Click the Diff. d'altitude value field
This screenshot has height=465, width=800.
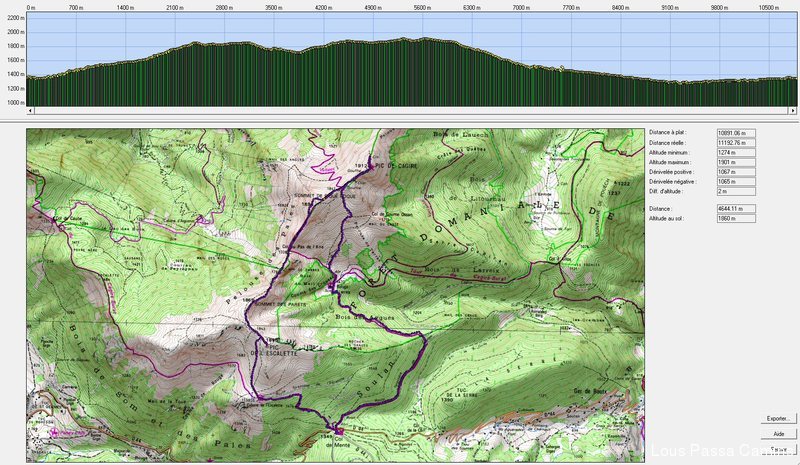coord(736,191)
